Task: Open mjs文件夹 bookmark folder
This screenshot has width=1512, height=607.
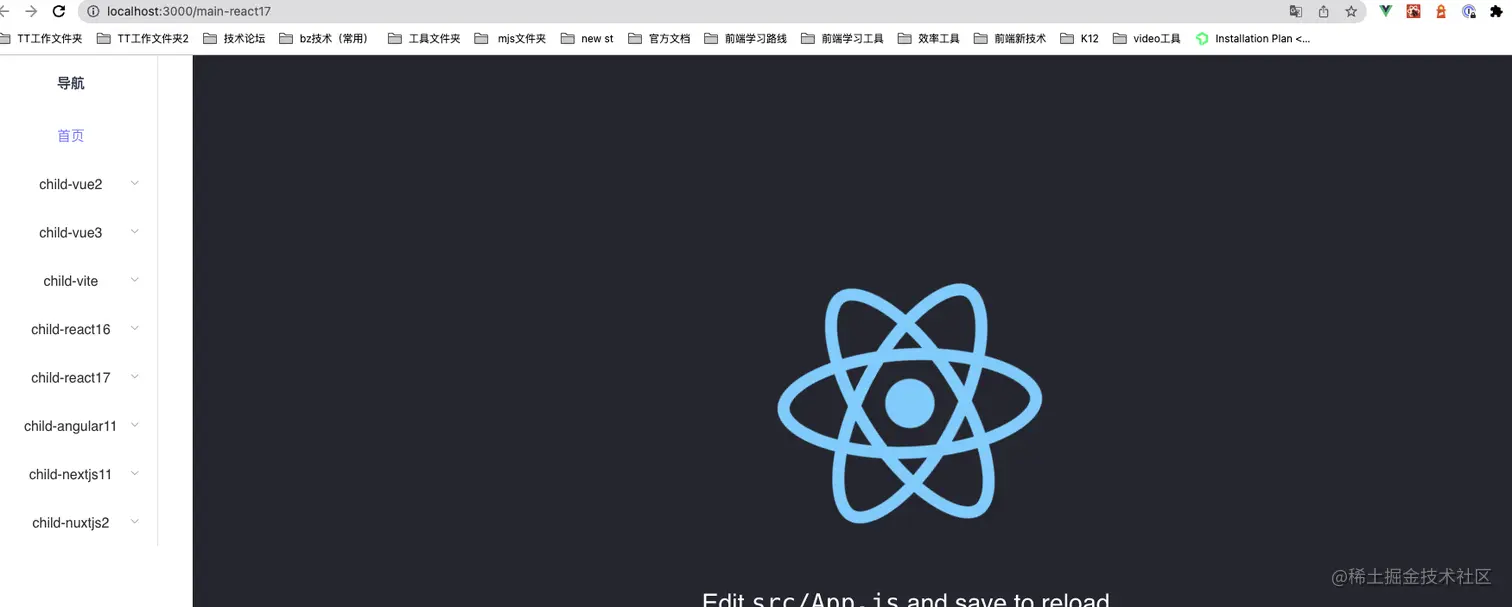Action: (510, 38)
